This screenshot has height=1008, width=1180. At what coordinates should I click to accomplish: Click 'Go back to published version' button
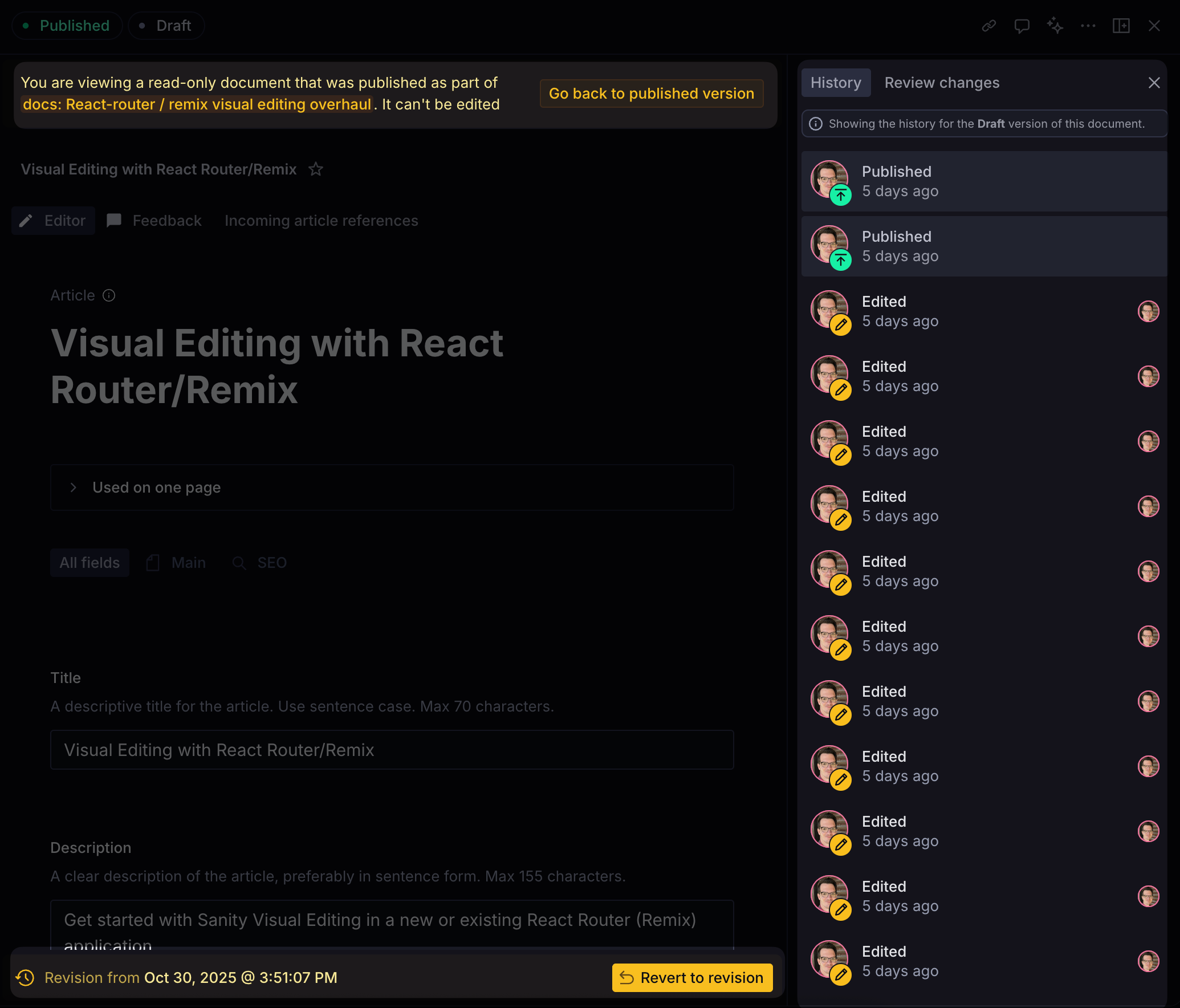point(652,94)
